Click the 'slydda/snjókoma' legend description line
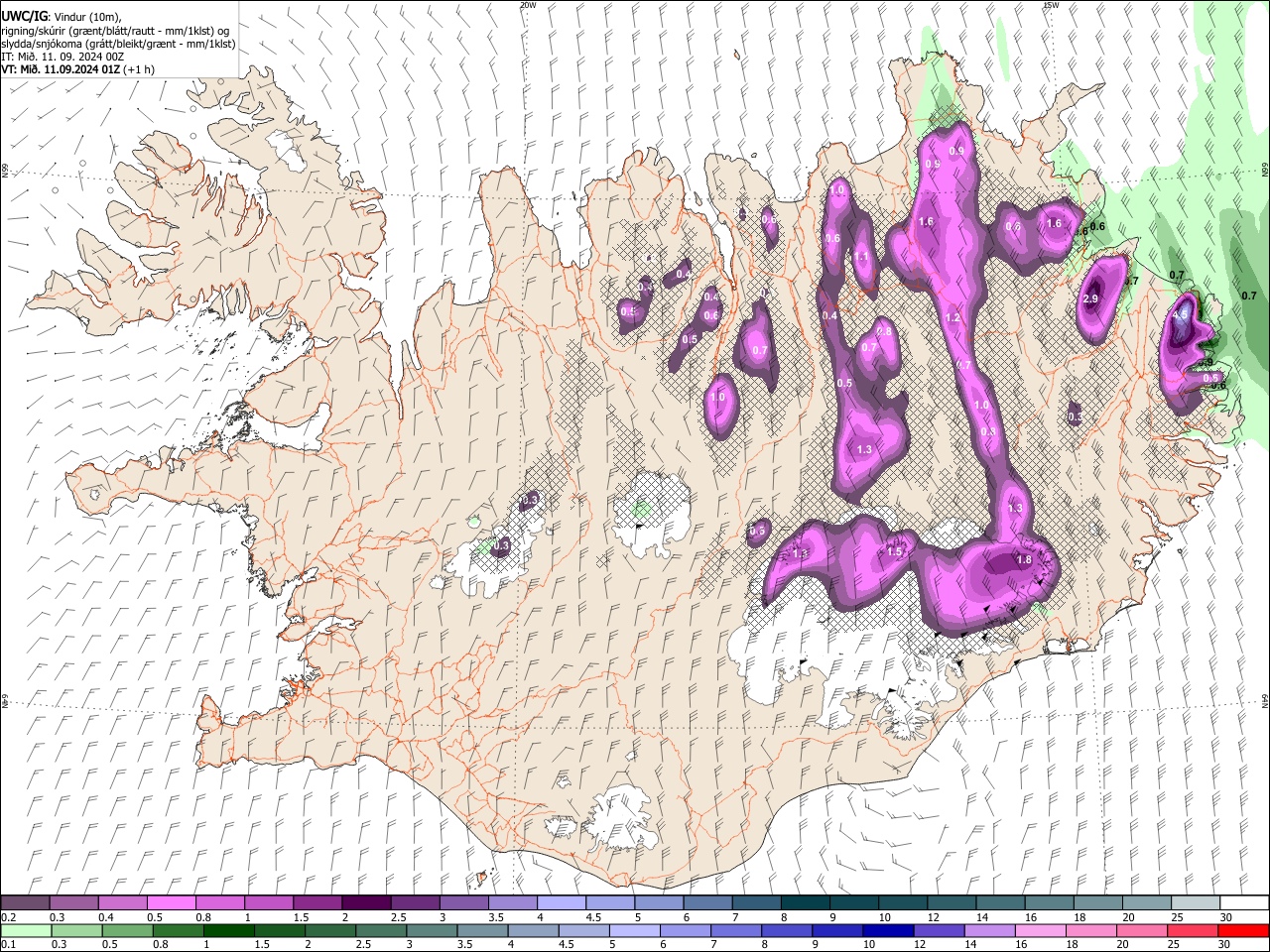This screenshot has width=1270, height=952. [x=118, y=44]
